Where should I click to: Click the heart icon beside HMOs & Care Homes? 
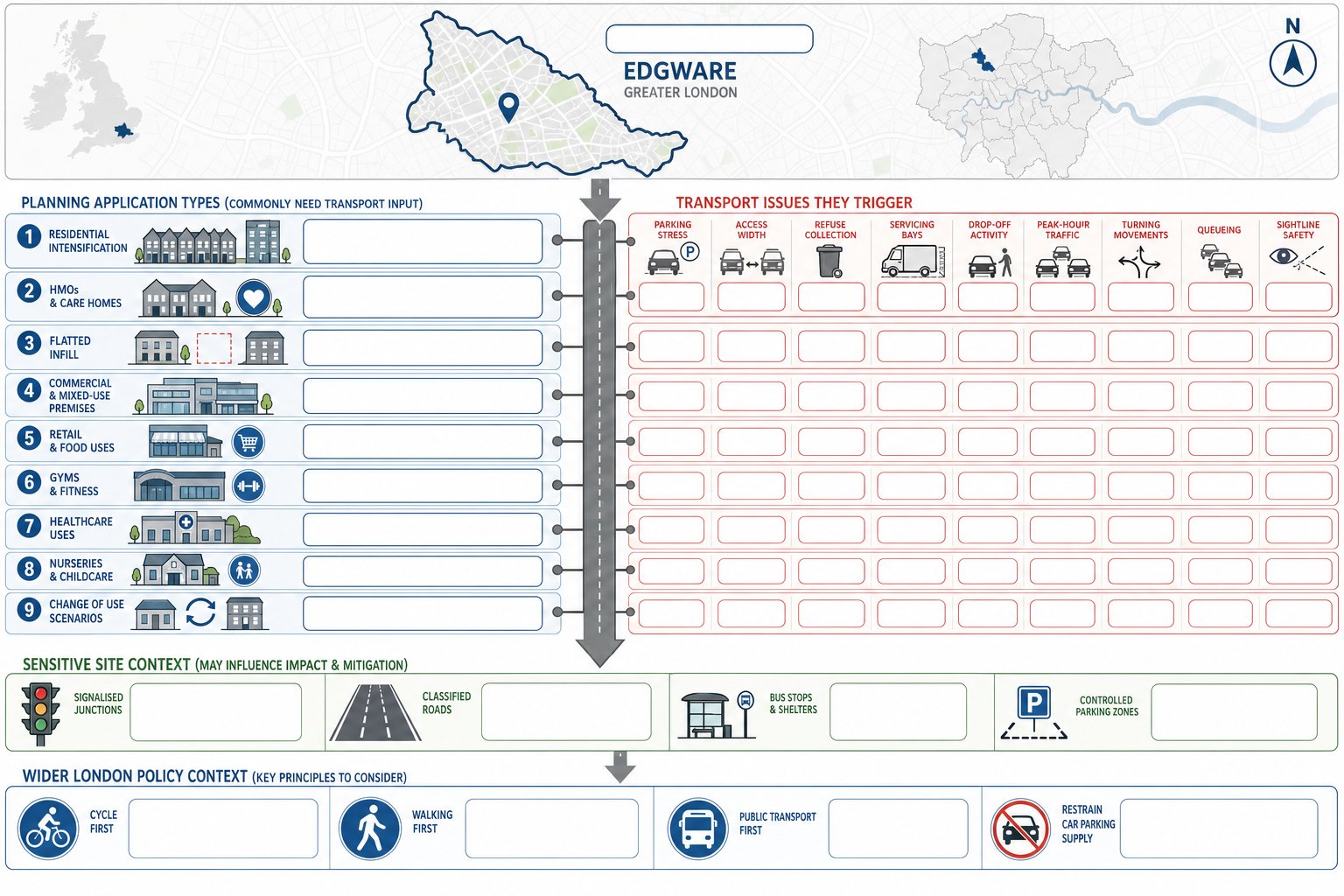[254, 298]
